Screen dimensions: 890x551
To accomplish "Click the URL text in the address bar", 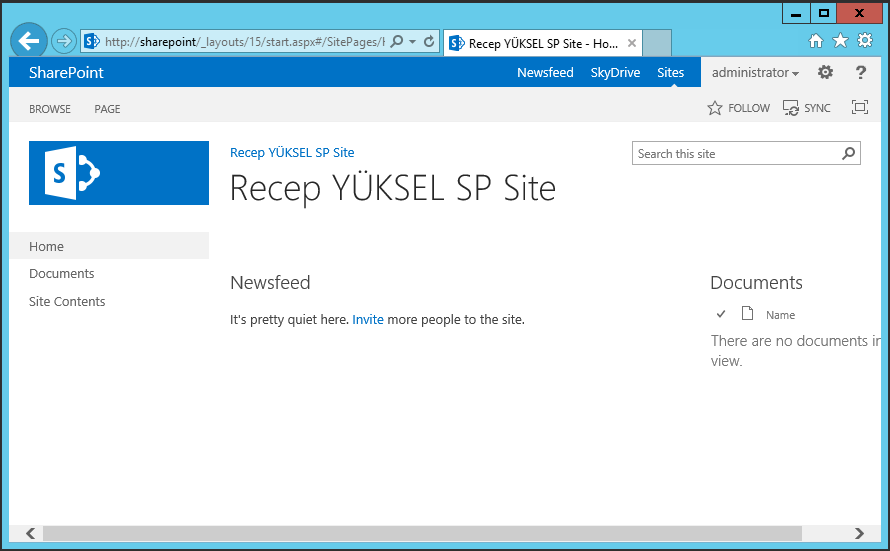I will pos(245,42).
